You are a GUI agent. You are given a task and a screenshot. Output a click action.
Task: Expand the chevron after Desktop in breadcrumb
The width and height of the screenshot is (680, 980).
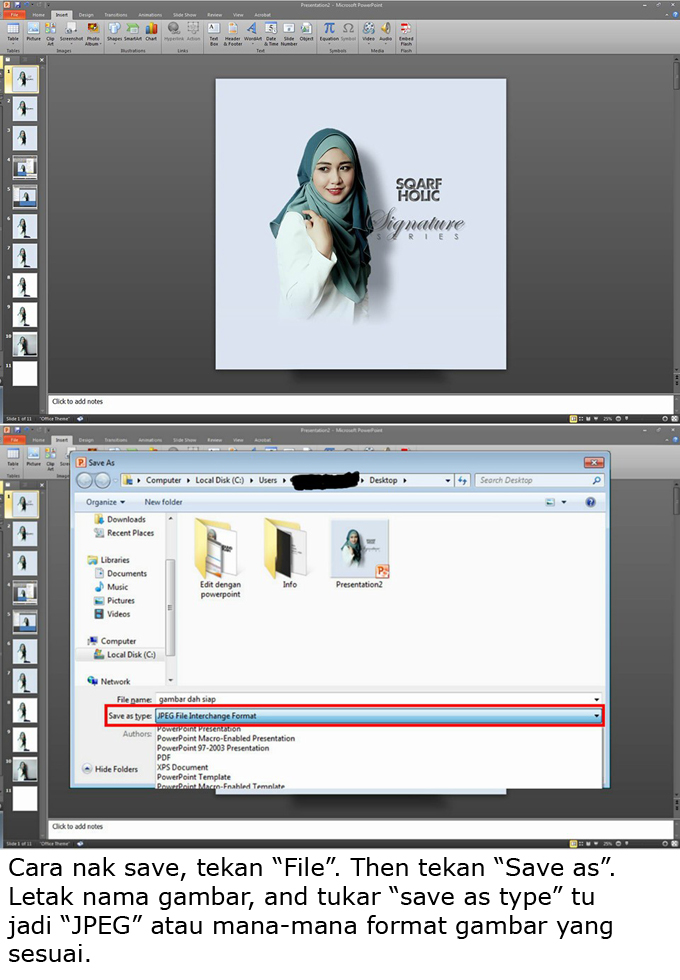tap(404, 480)
